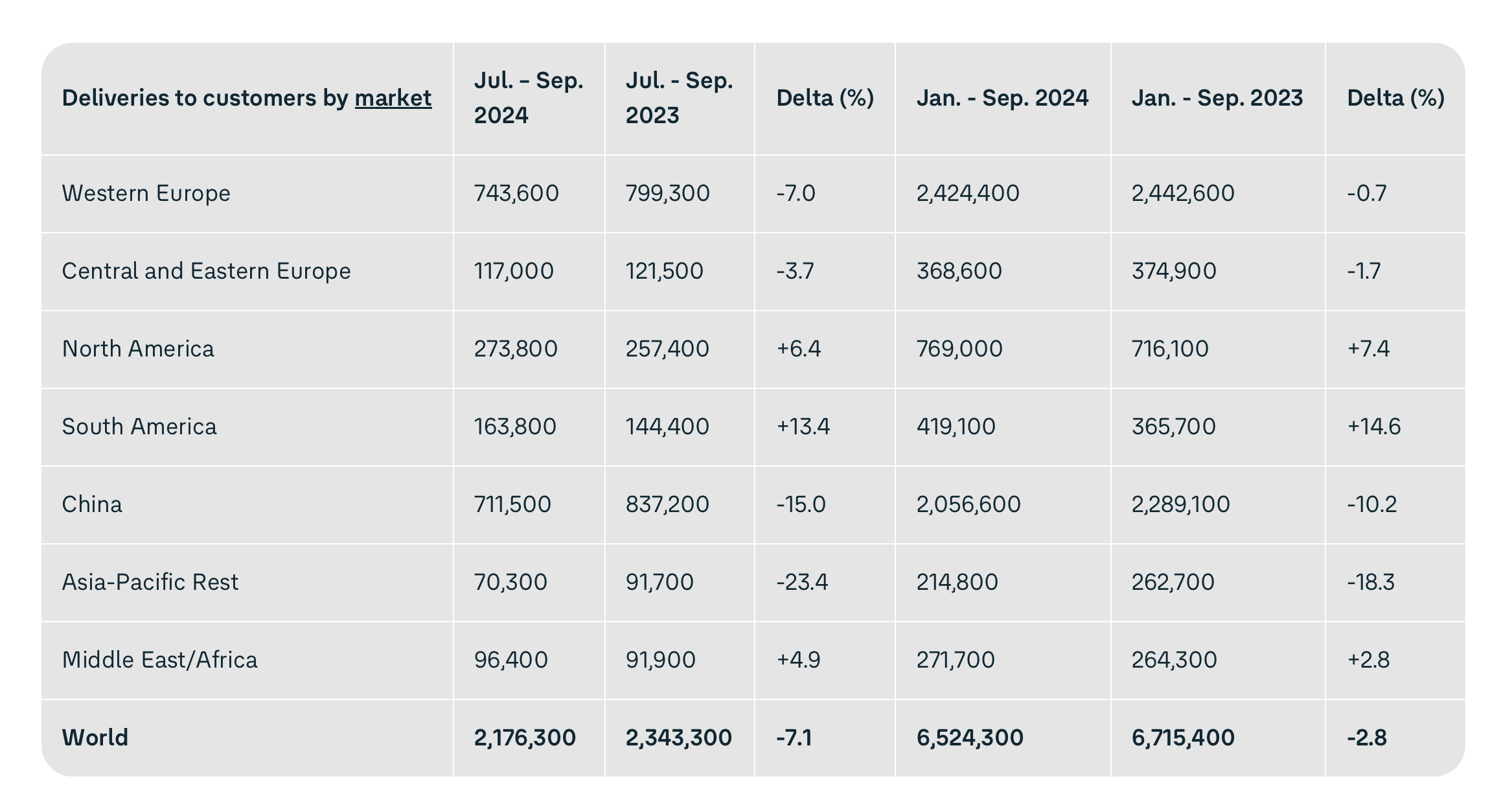Click the "North America" row label
Viewport: 1512px width, 796px height.
138,349
